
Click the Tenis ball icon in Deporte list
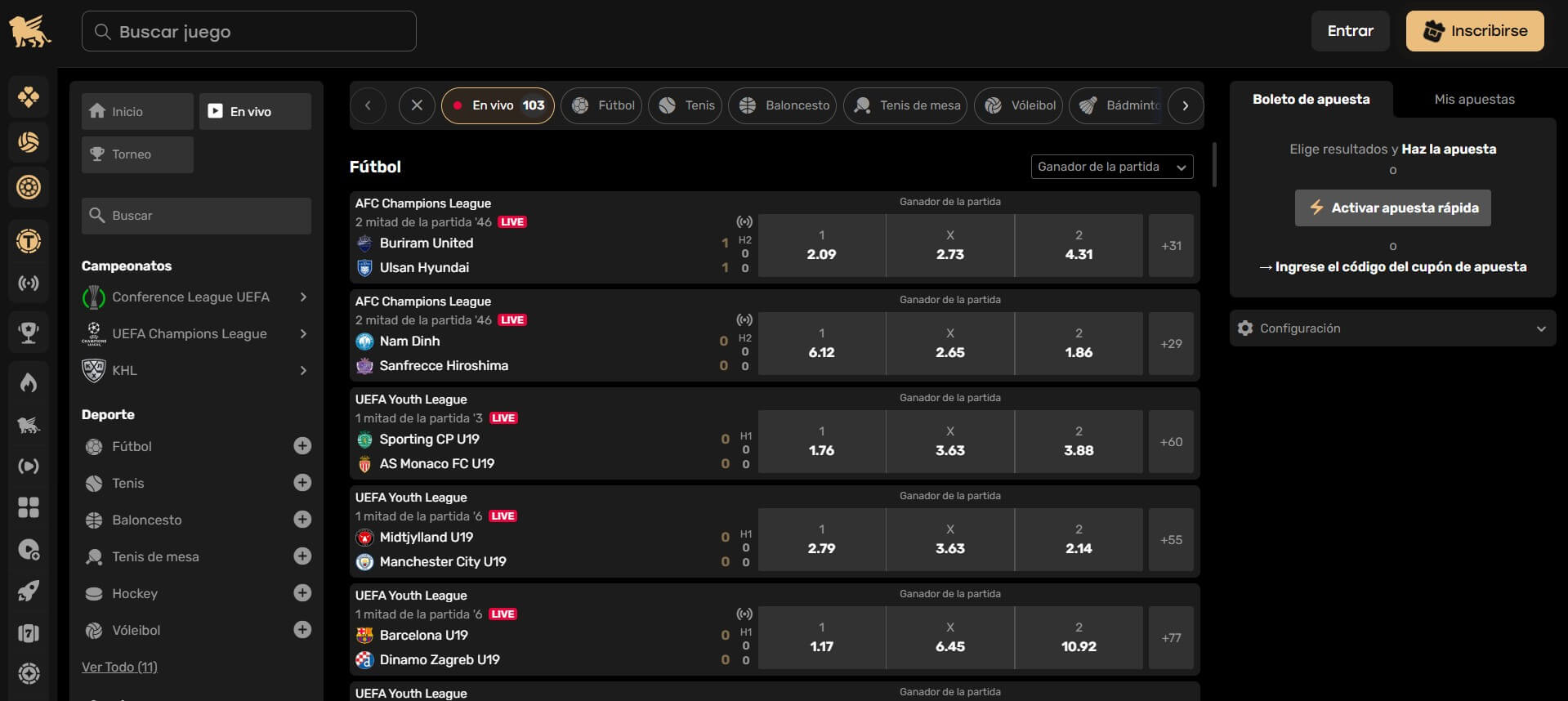pyautogui.click(x=94, y=483)
